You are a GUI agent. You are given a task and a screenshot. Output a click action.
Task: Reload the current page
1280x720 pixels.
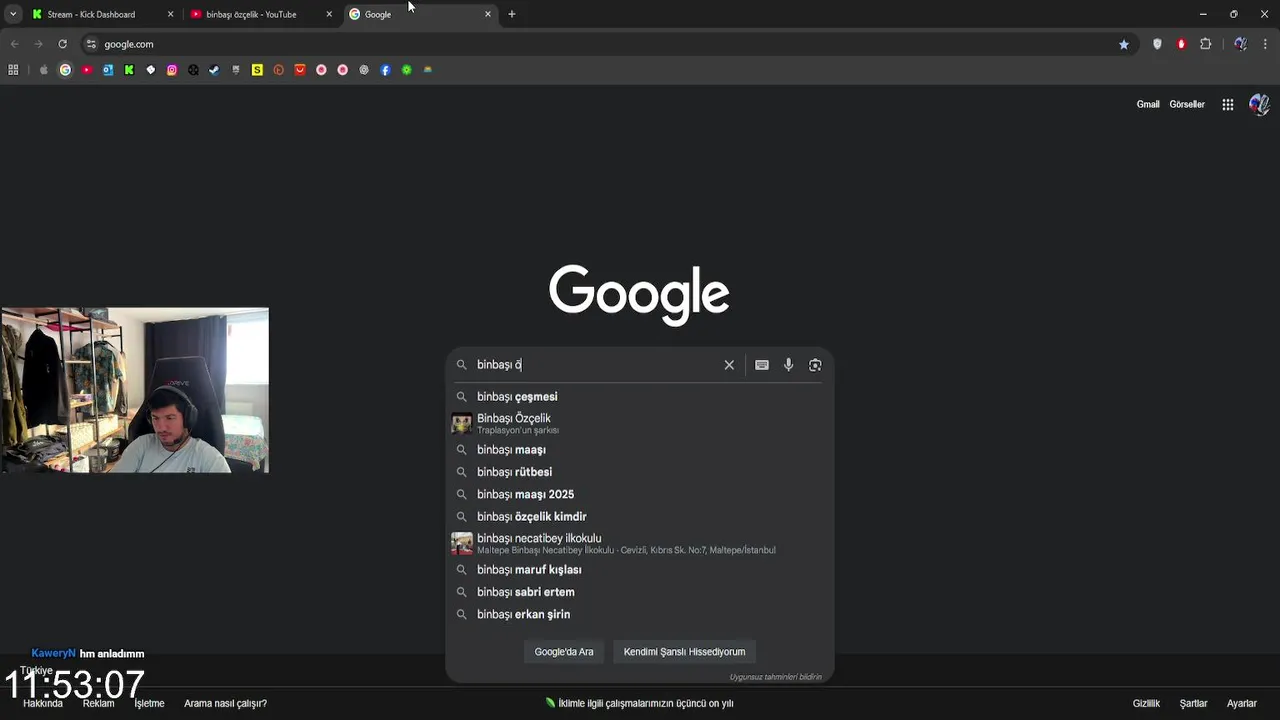(62, 44)
